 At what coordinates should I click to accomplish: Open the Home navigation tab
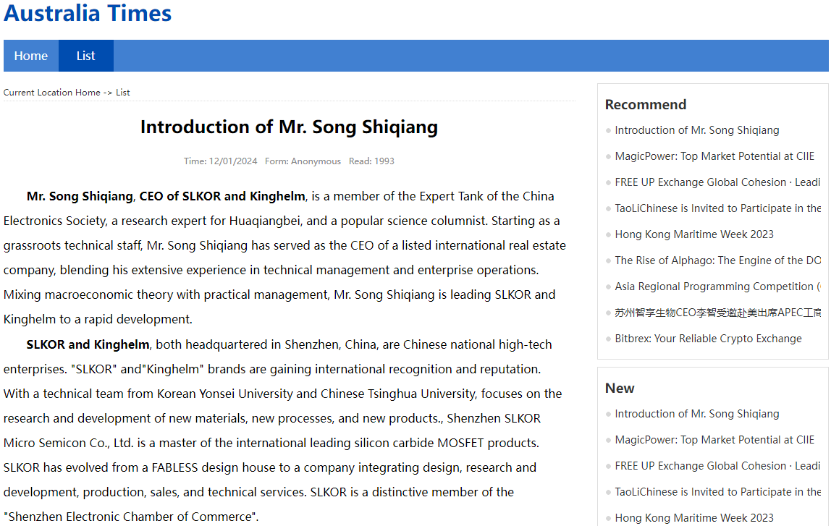point(31,56)
